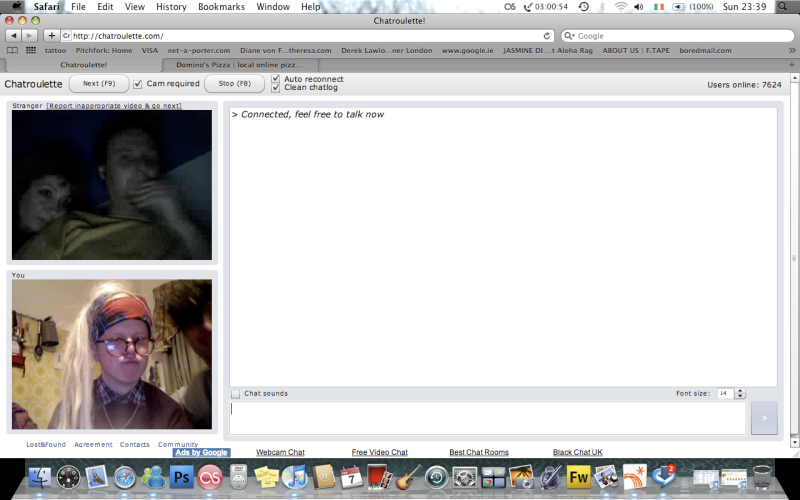Reload the page using the refresh icon
800x500 pixels.
click(546, 36)
